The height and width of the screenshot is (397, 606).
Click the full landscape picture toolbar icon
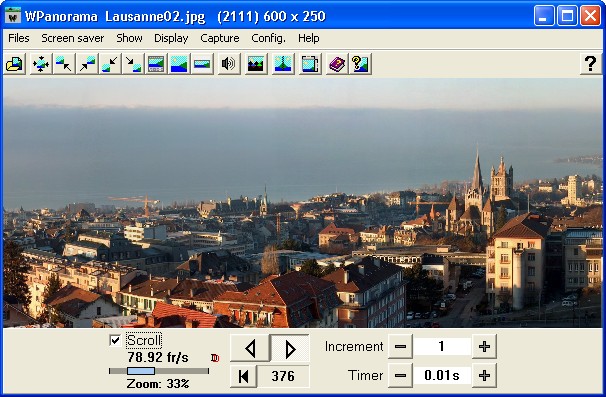point(179,64)
